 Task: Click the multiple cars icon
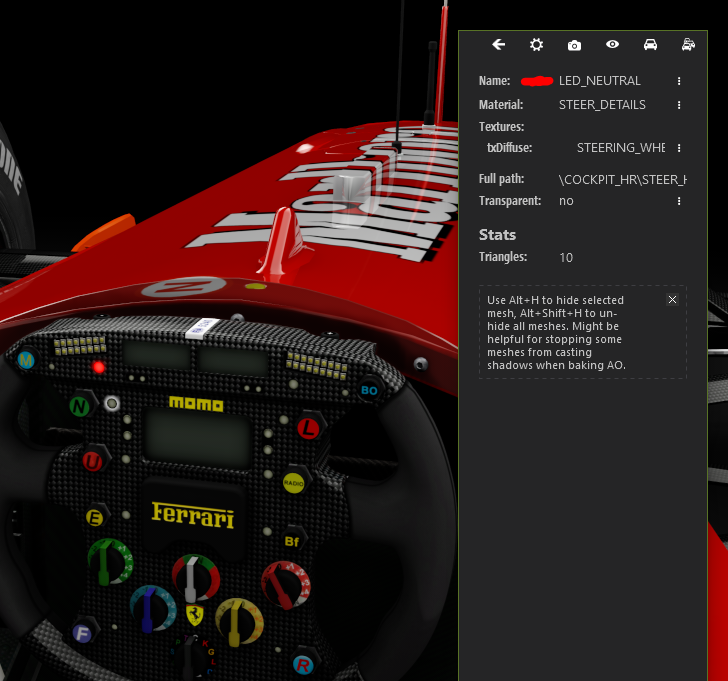click(x=688, y=45)
